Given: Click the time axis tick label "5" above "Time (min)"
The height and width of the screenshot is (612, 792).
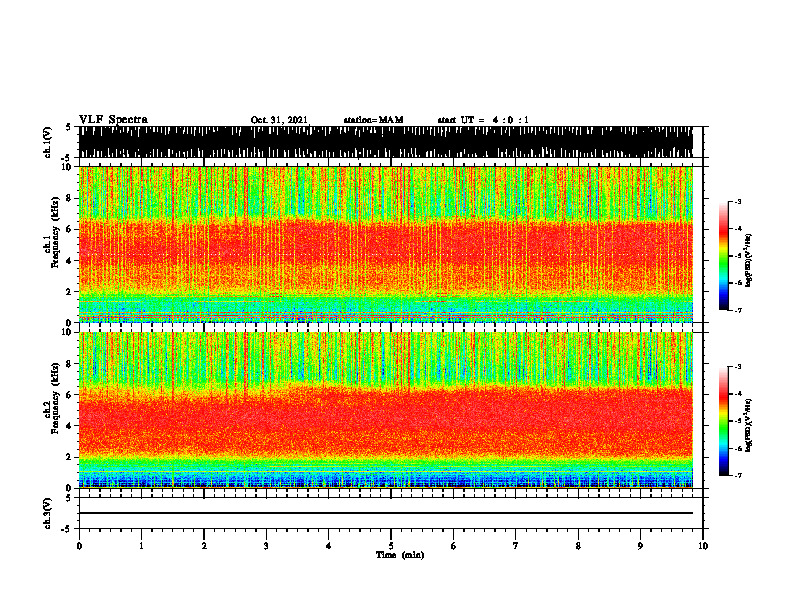Looking at the screenshot, I should 391,546.
